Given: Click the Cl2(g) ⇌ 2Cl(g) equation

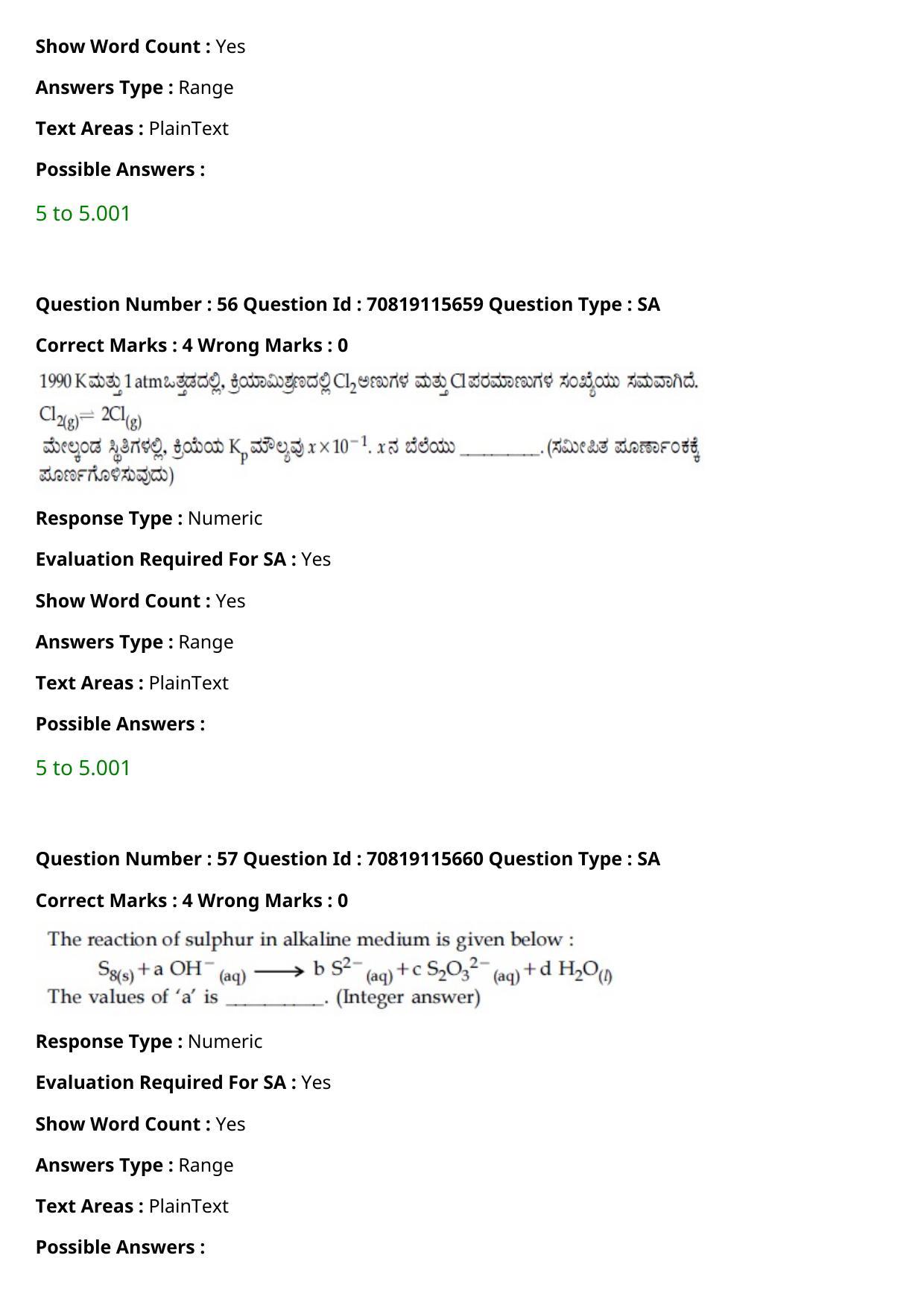Looking at the screenshot, I should click(x=90, y=417).
